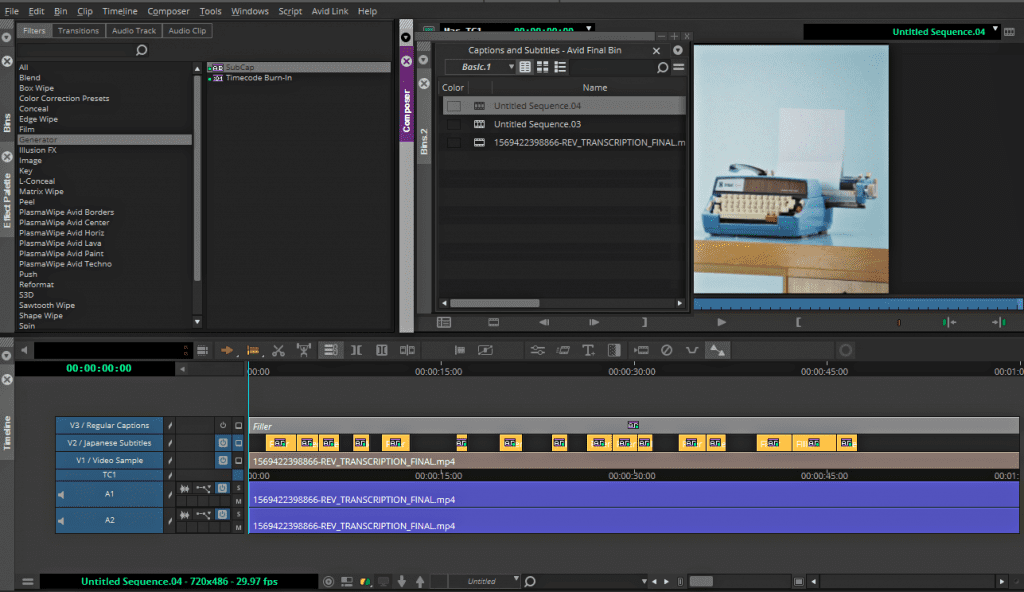The image size is (1024, 592).
Task: Toggle monitor on V2 Japanese Subtitles track
Action: pyautogui.click(x=238, y=442)
